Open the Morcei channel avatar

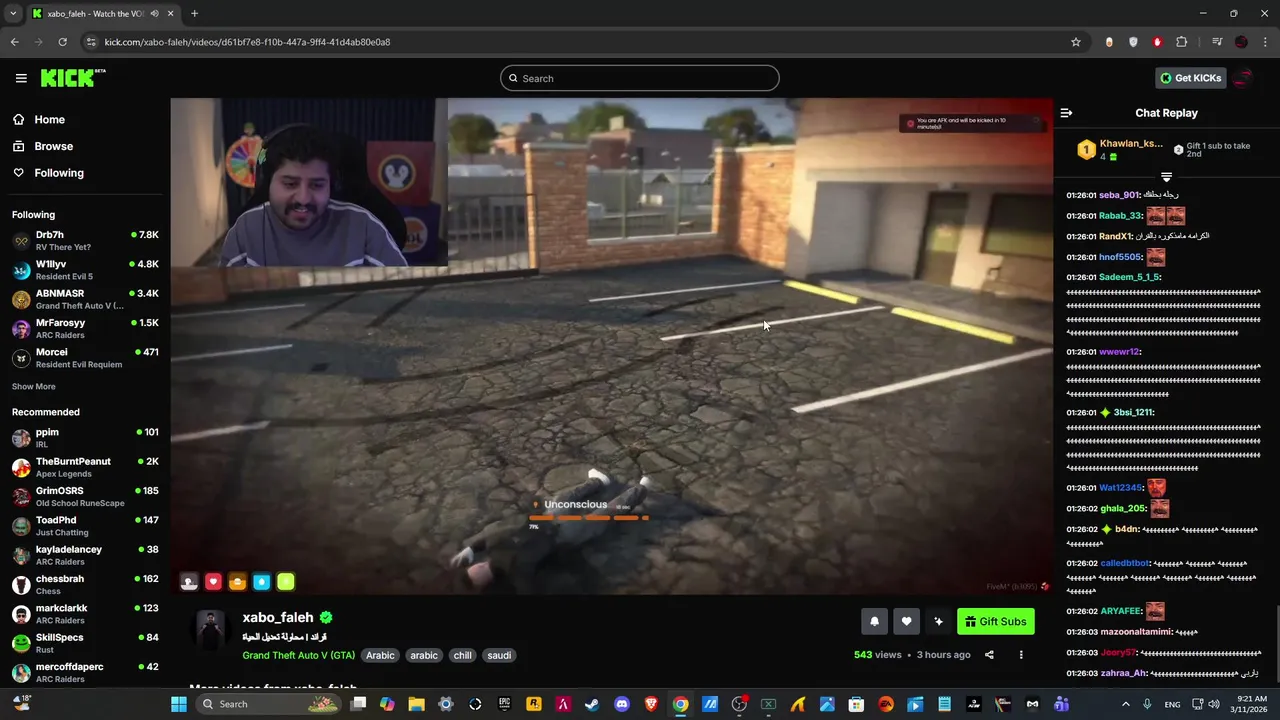click(x=21, y=358)
